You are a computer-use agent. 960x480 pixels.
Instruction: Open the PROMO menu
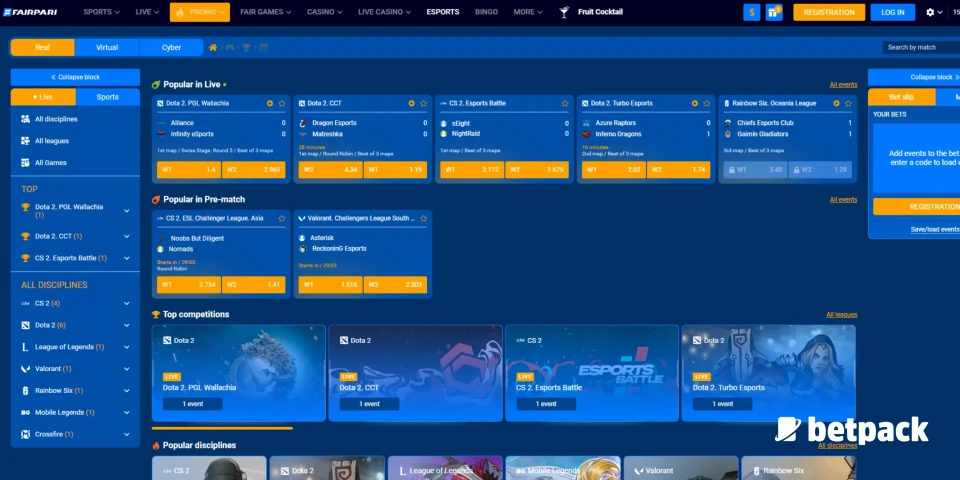(200, 12)
